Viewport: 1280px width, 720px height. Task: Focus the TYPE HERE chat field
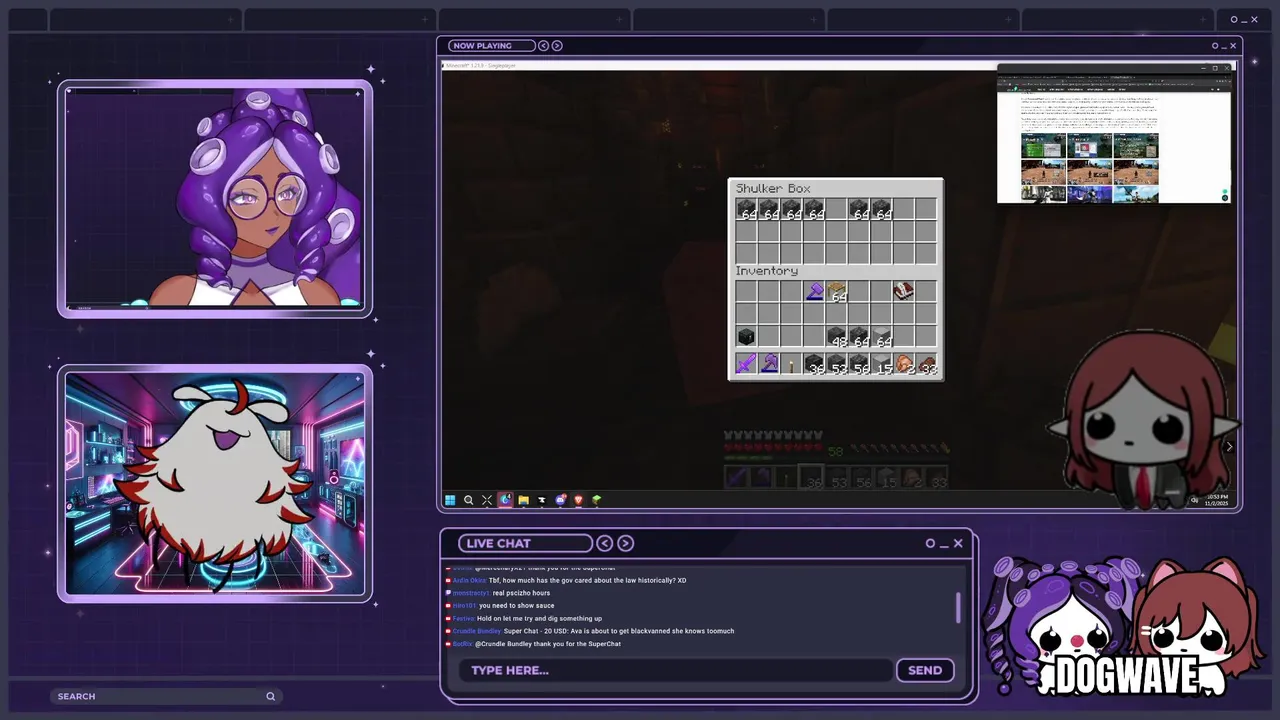pyautogui.click(x=676, y=670)
